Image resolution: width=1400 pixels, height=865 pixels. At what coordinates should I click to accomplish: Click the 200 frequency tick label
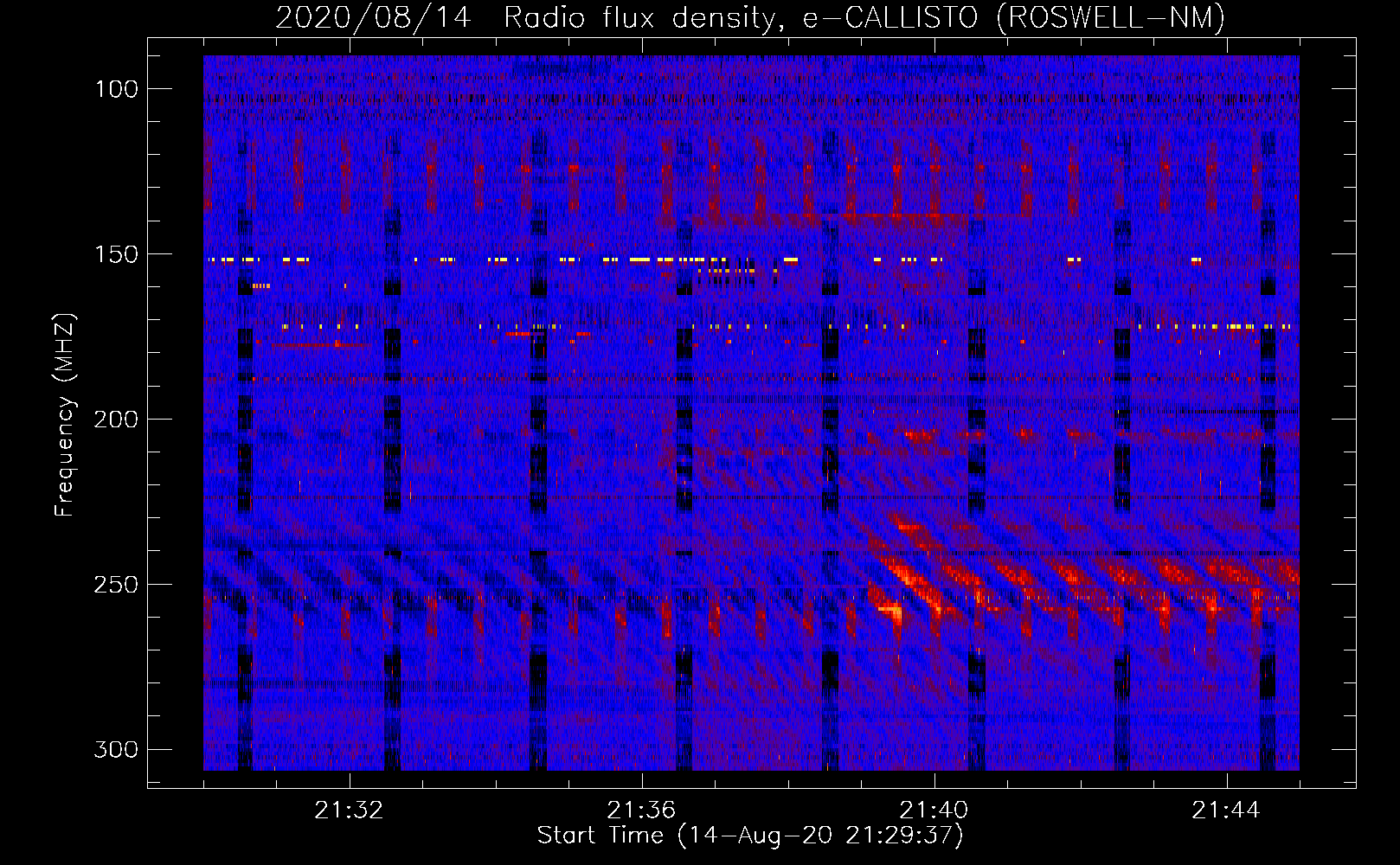116,420
